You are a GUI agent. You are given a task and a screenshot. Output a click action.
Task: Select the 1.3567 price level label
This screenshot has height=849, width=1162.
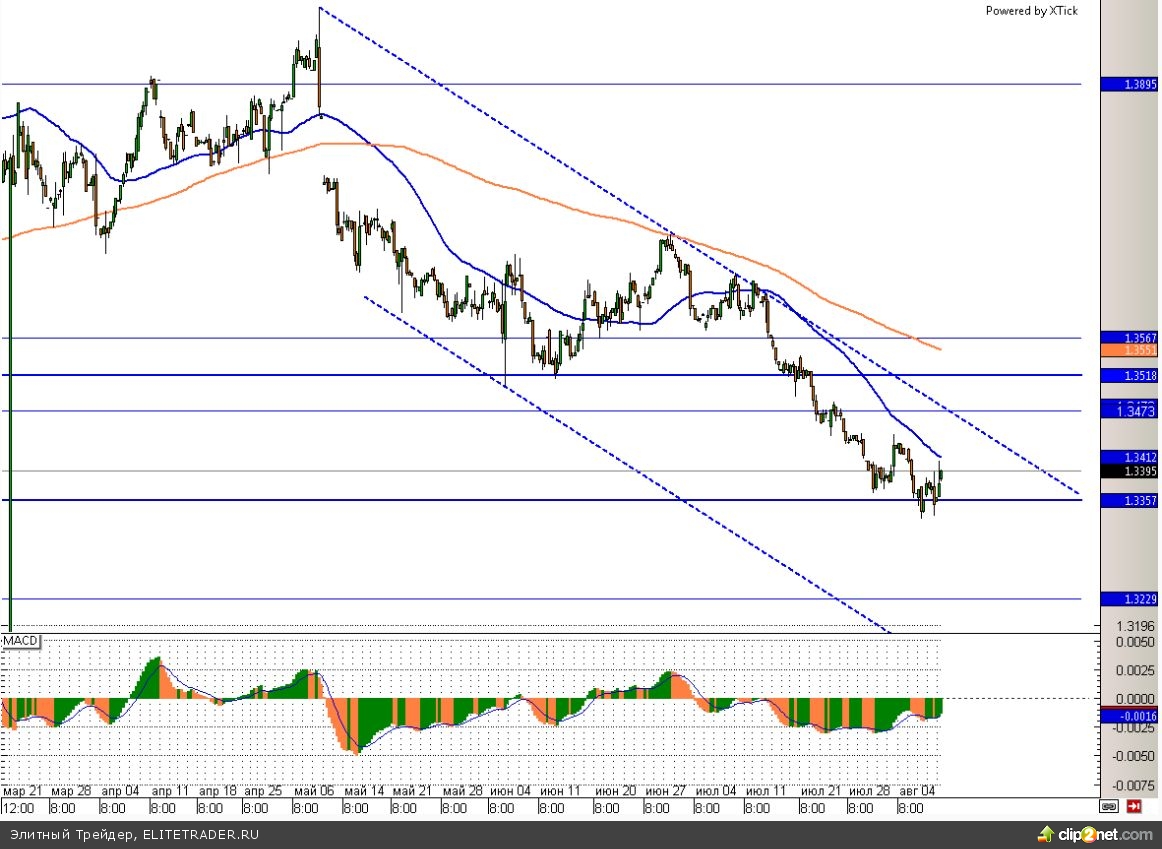(1128, 338)
